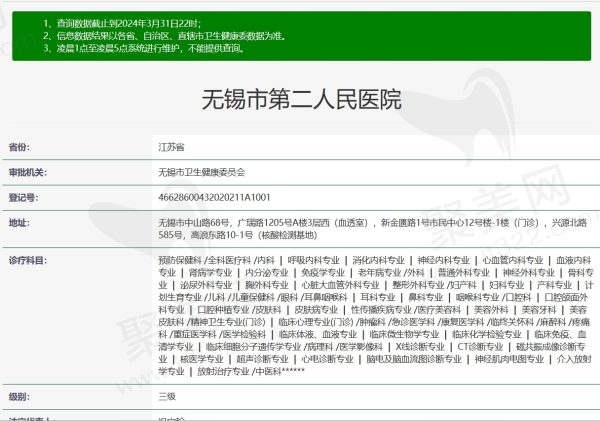Select the hospital title 无锡市第二人民医院
600x421 pixels.
302,100
